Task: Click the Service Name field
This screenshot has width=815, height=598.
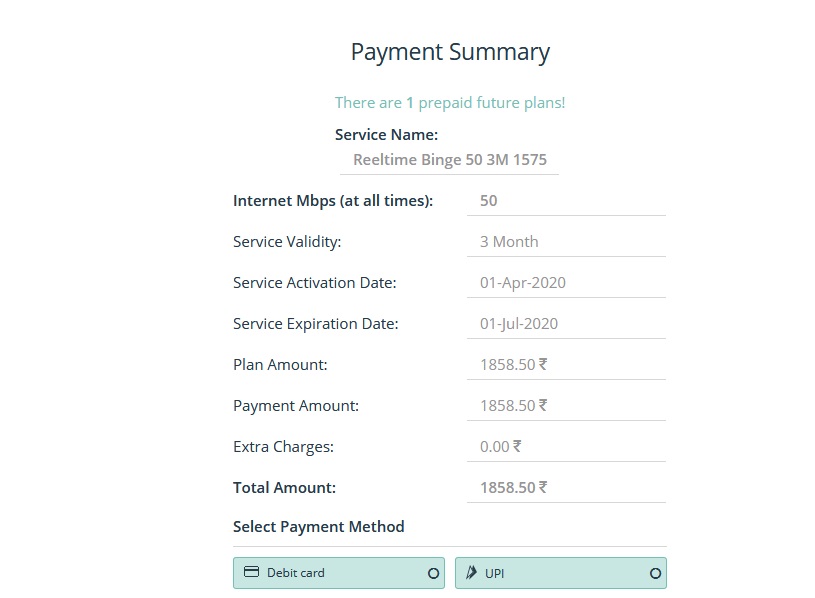Action: [x=450, y=160]
